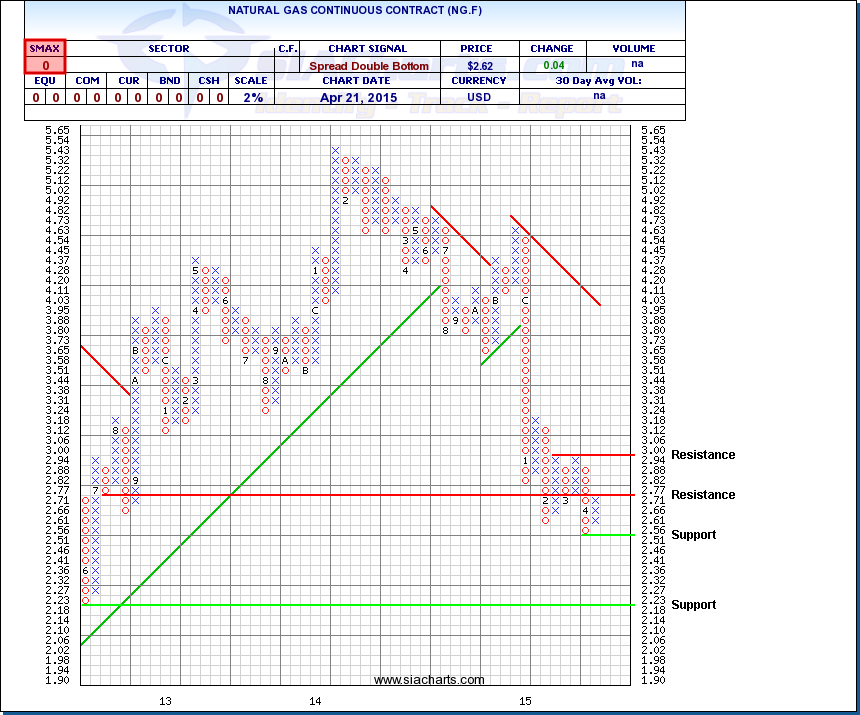Click the $2.62 price value
The image size is (860, 715).
pyautogui.click(x=480, y=66)
